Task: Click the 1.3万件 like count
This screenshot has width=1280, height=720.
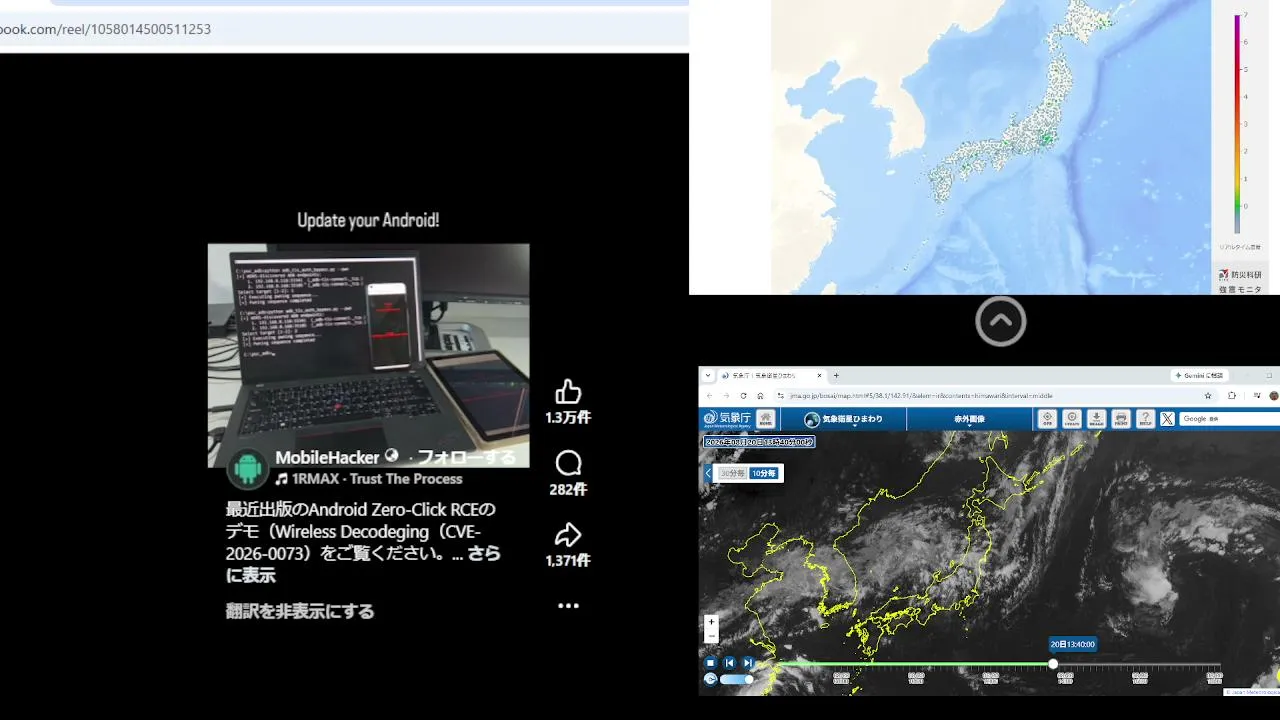Action: point(568,418)
